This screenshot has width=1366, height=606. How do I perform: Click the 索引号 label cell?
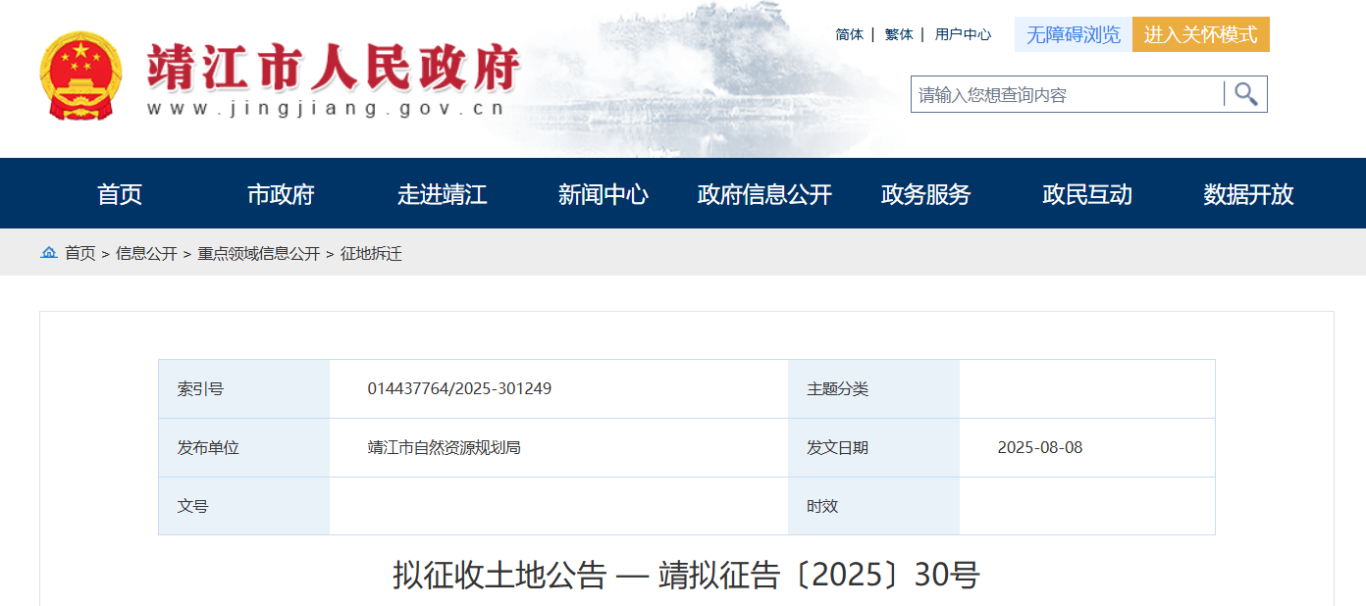point(244,389)
